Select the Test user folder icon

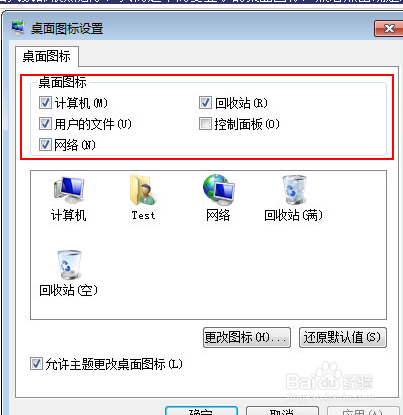[x=143, y=190]
